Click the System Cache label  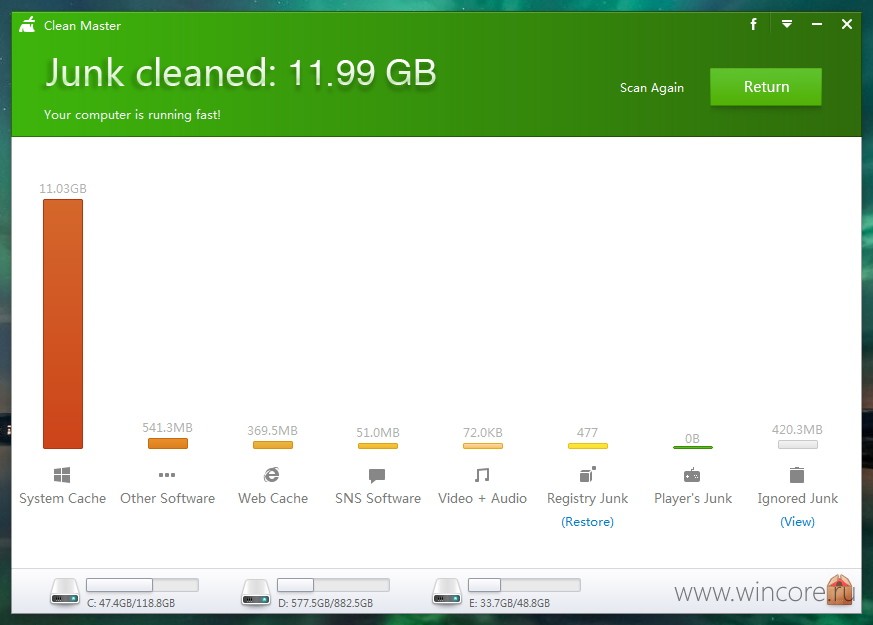point(62,498)
